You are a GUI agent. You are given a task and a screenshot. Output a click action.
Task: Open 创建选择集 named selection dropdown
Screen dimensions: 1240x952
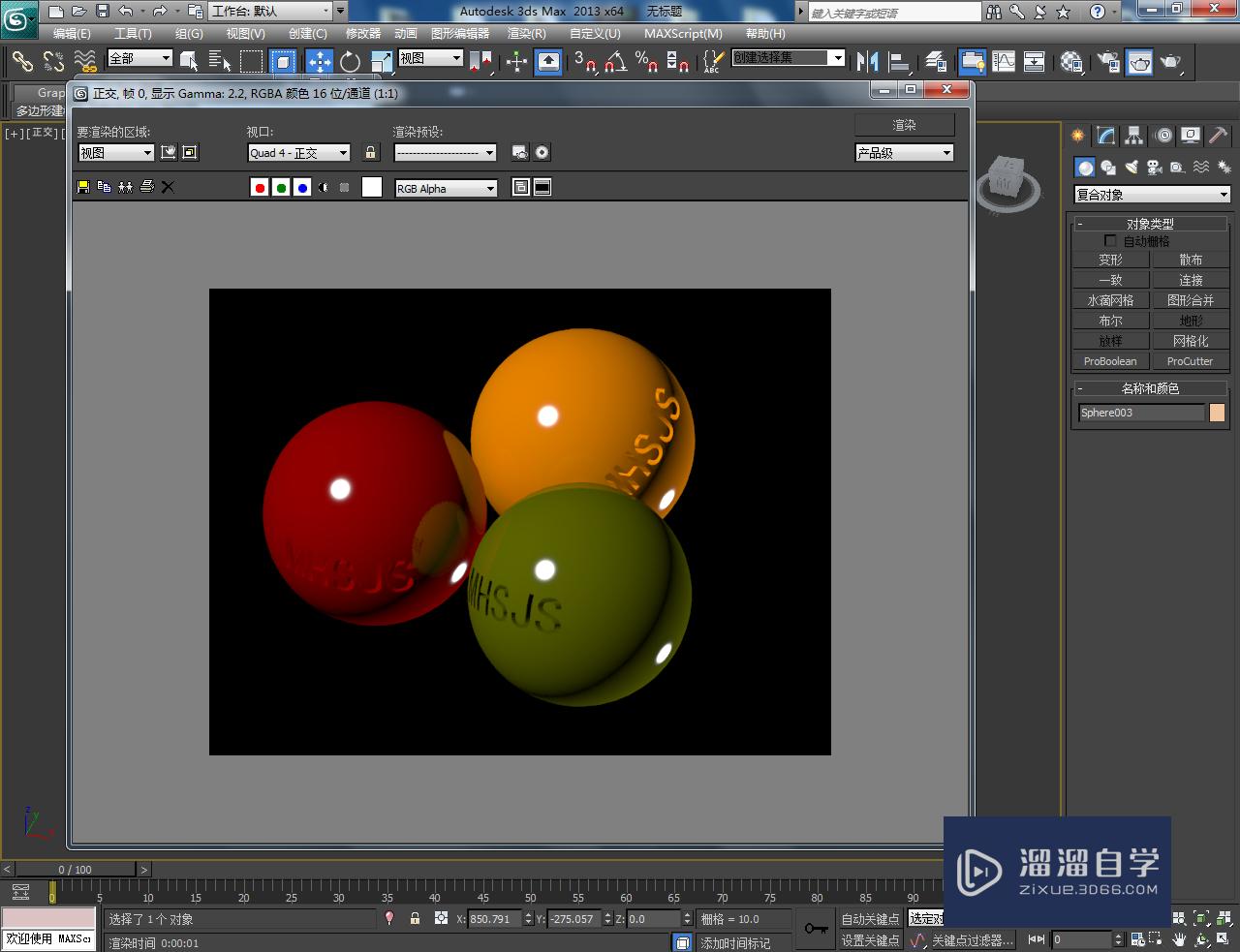tap(788, 58)
